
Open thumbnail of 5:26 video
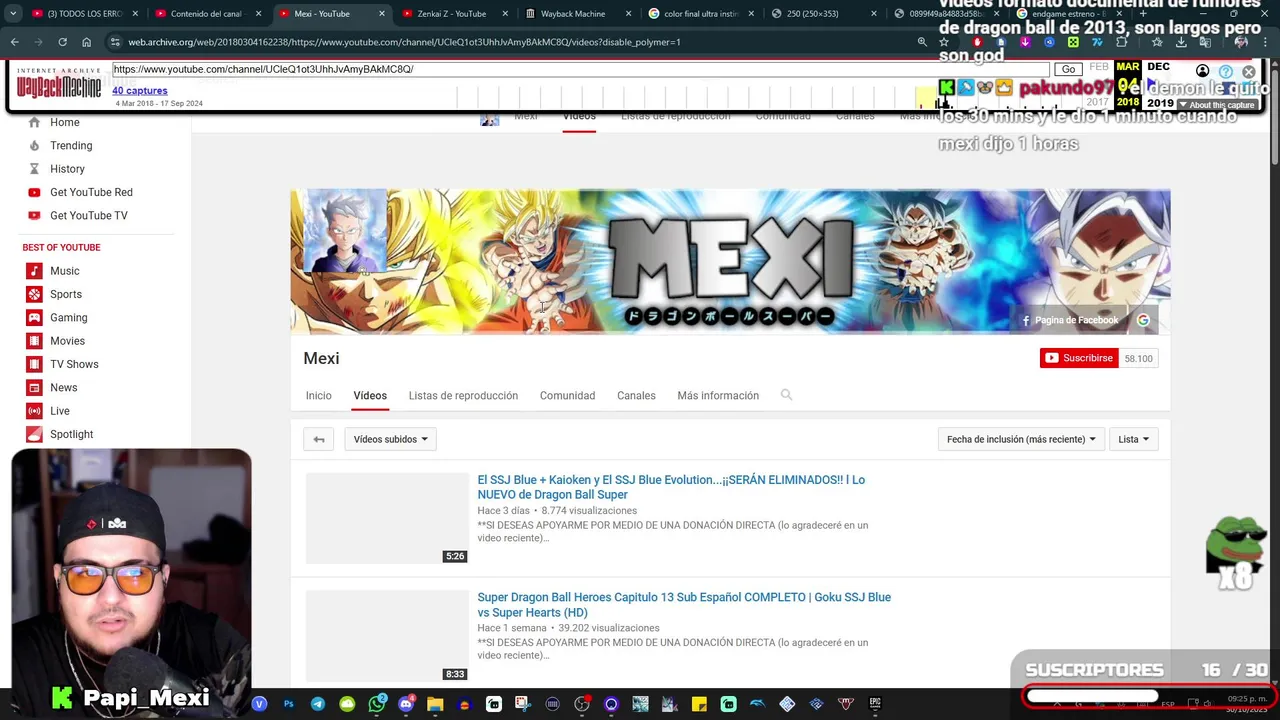coord(387,518)
